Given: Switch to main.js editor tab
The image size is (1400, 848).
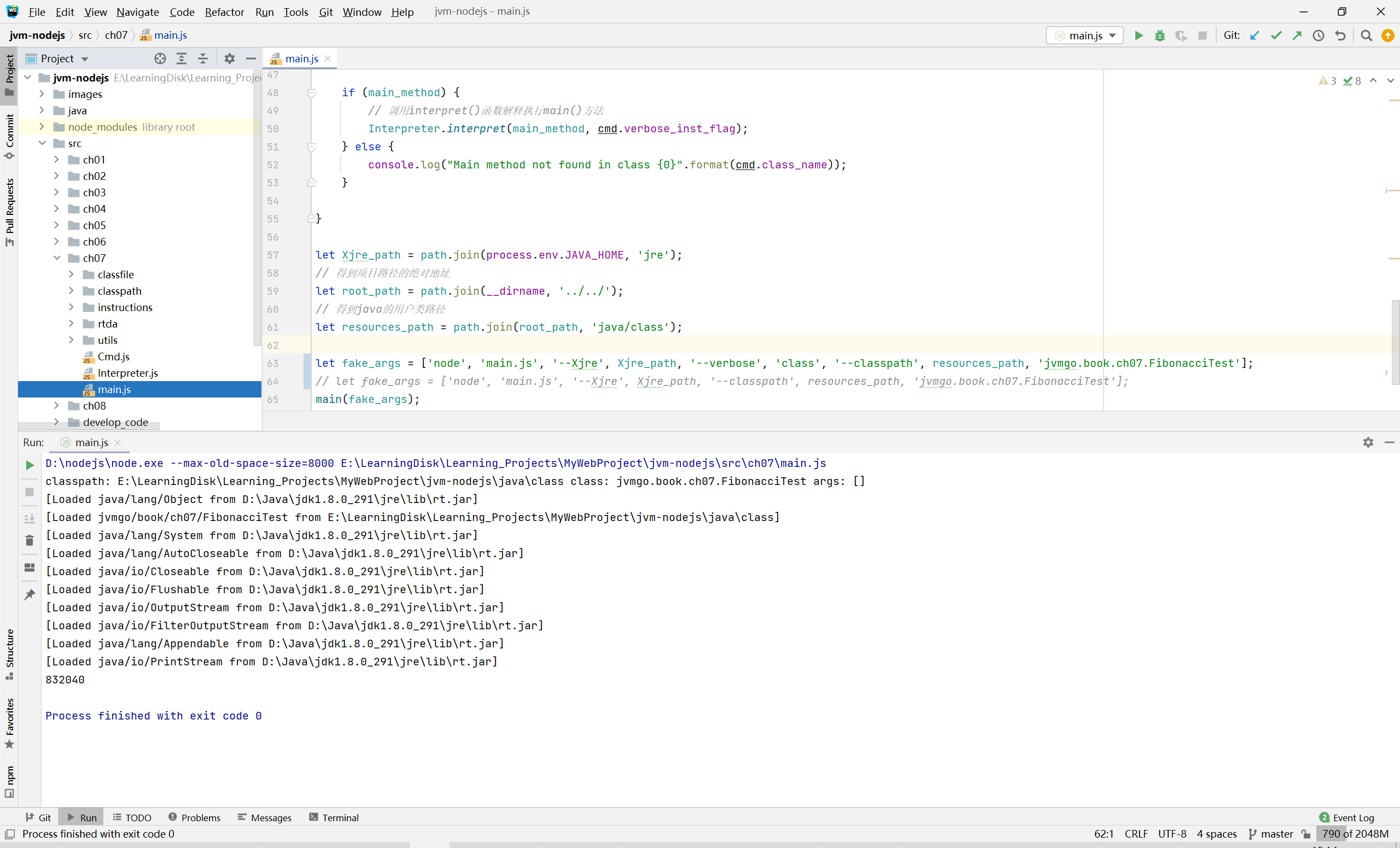Looking at the screenshot, I should pos(301,59).
